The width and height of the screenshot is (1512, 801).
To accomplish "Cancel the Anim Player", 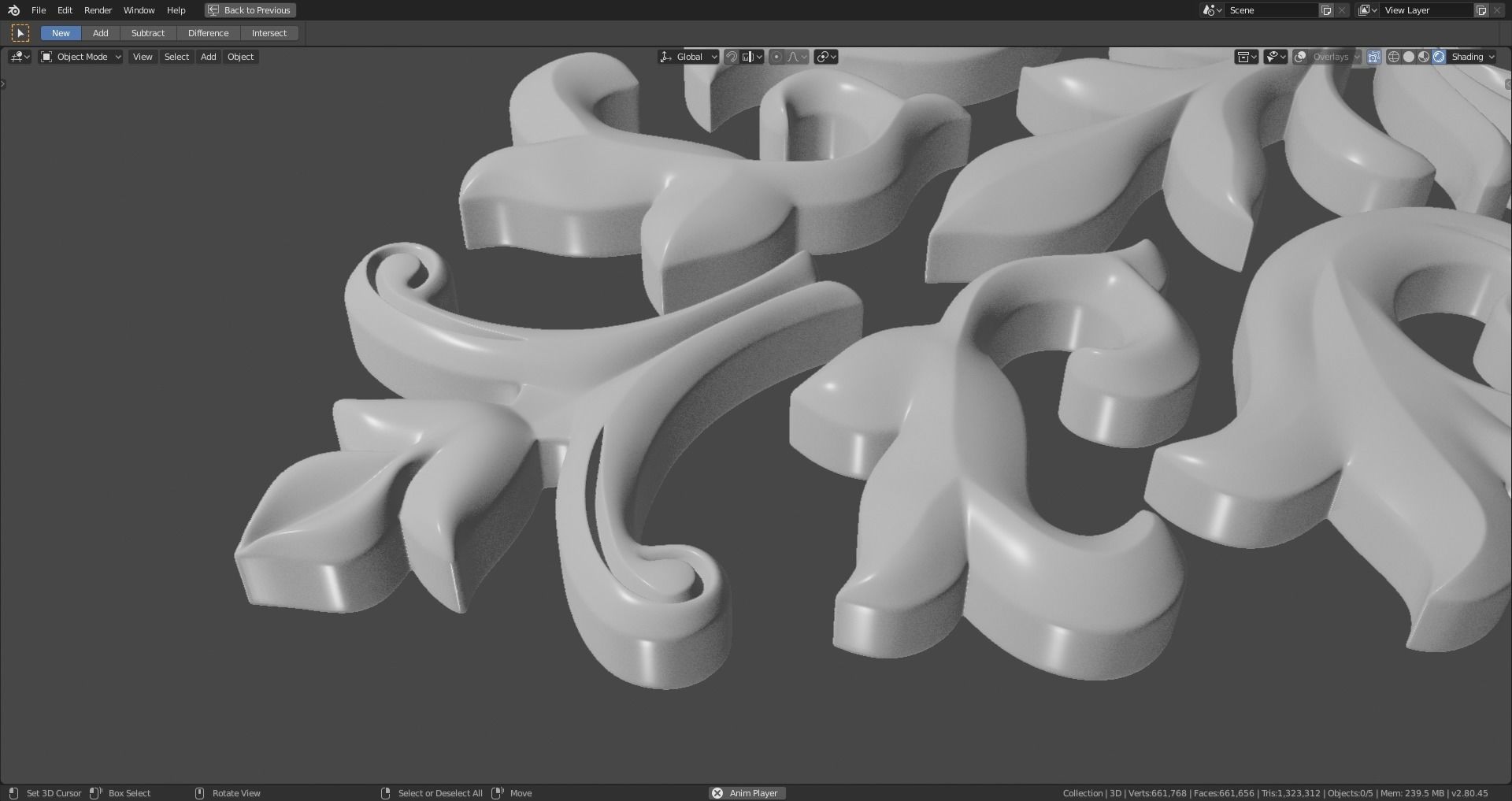I will [717, 793].
